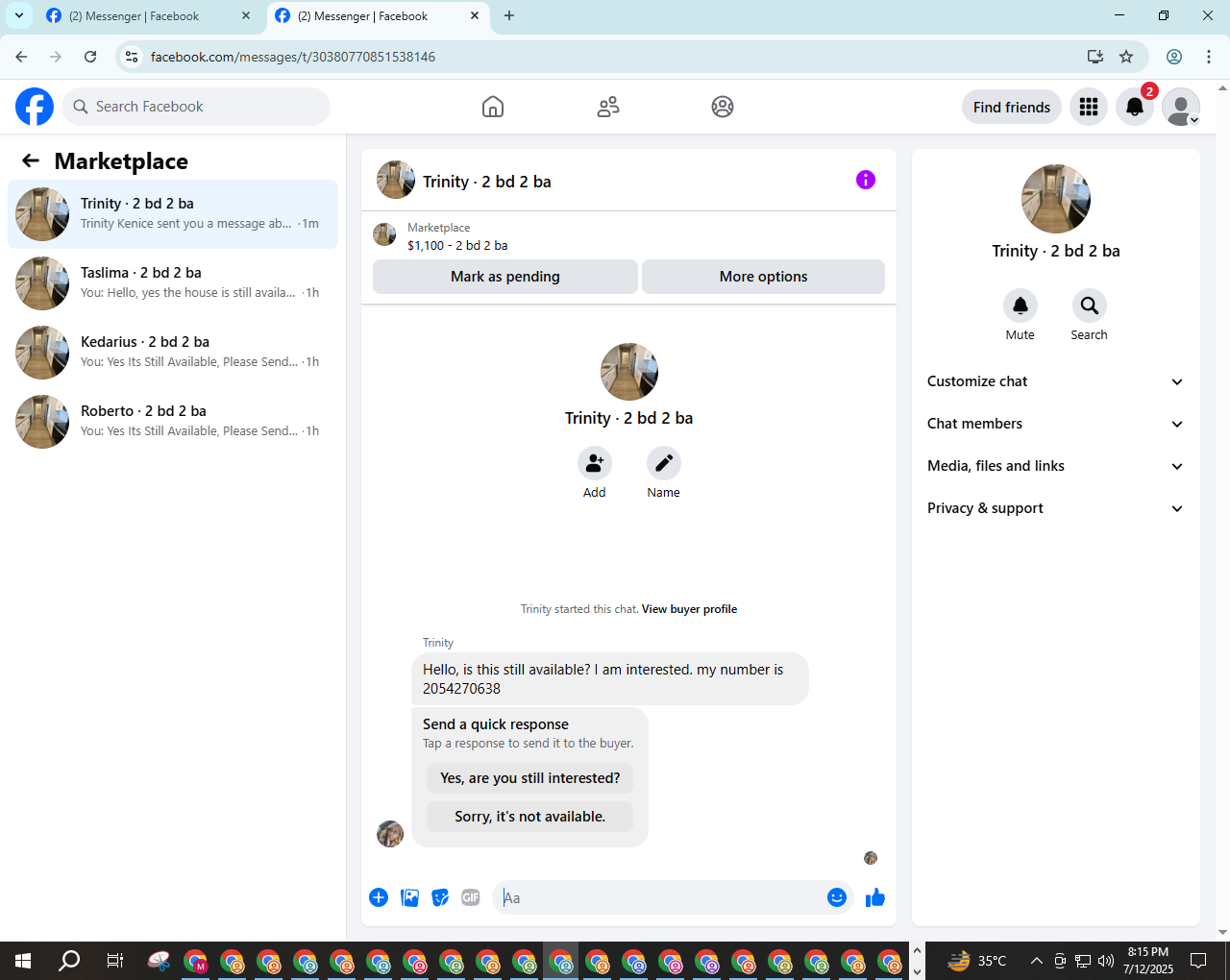
Task: Click the site information icon in address bar
Action: [x=132, y=57]
